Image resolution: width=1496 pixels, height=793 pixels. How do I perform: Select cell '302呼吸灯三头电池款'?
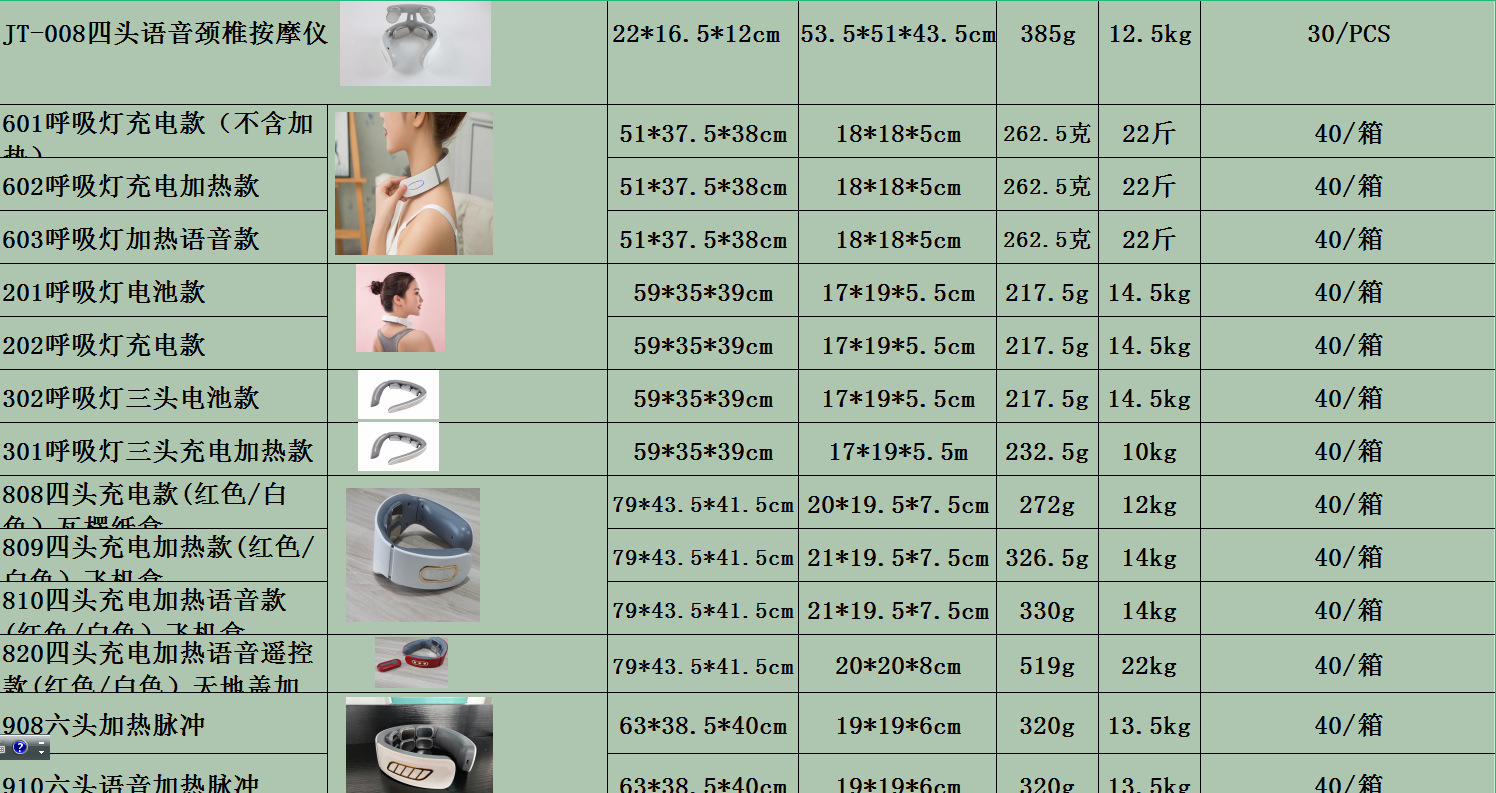164,396
